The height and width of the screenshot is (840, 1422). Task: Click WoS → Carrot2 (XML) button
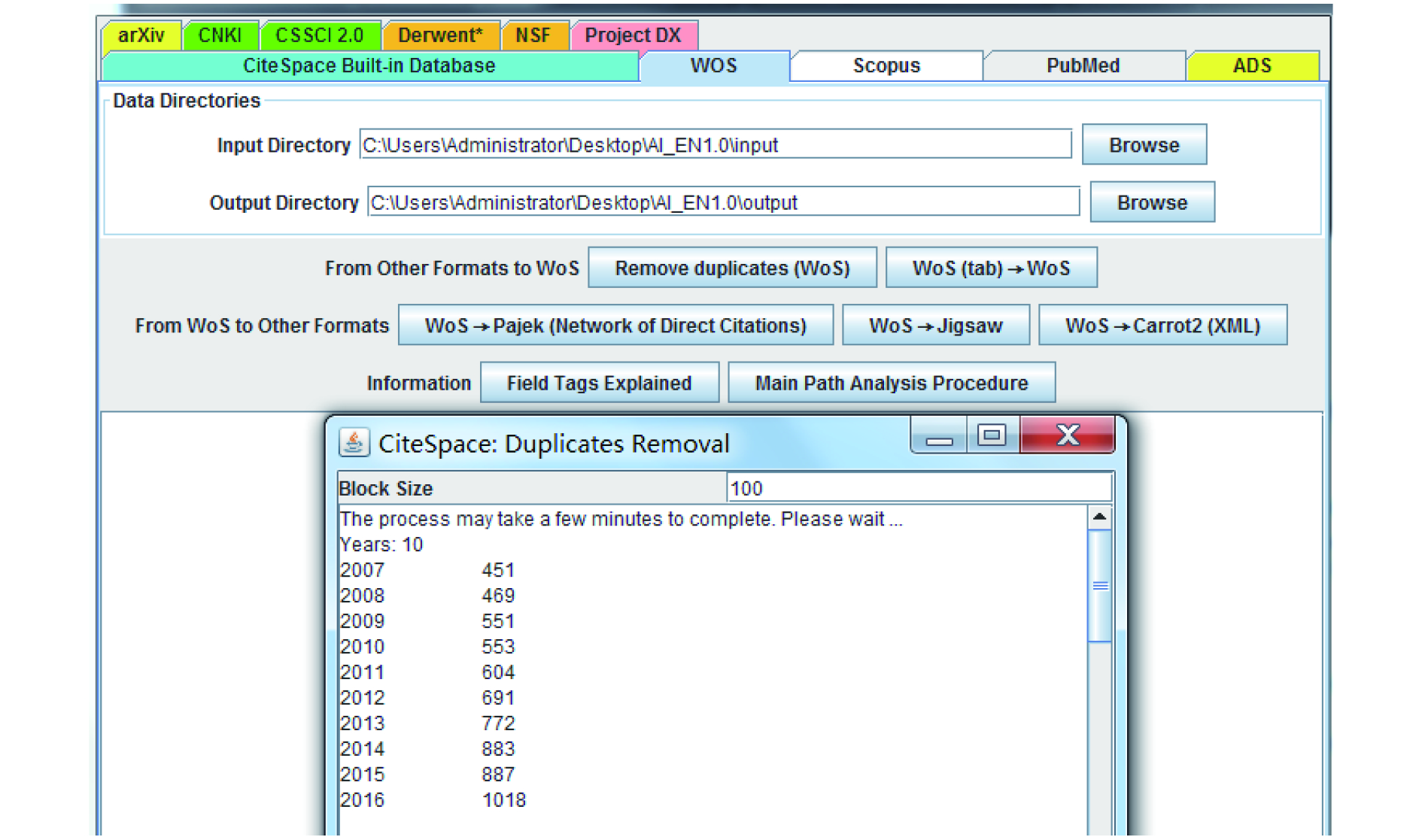pos(1162,325)
